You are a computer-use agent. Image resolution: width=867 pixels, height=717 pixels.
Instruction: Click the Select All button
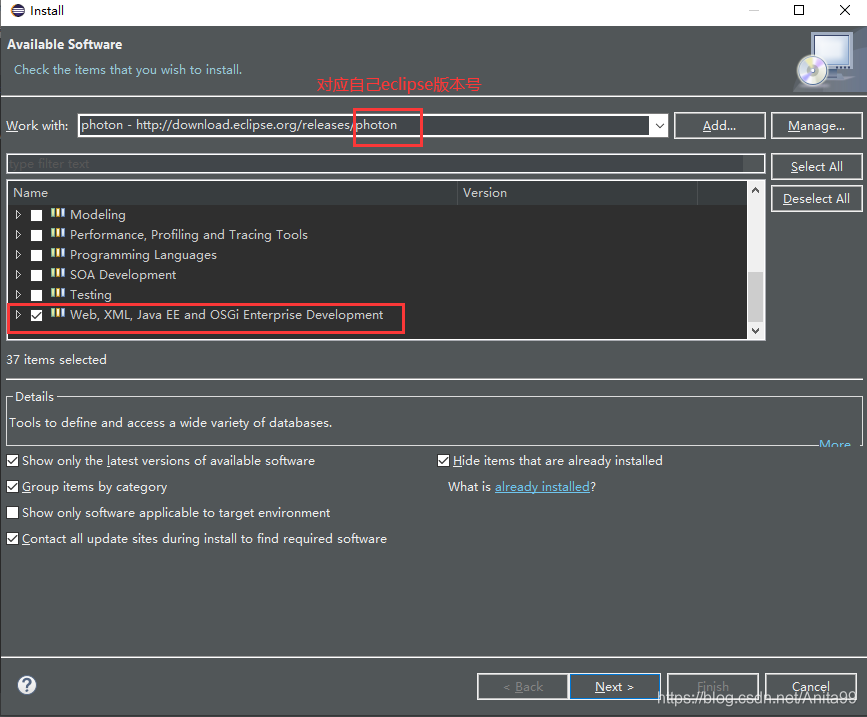pos(816,166)
